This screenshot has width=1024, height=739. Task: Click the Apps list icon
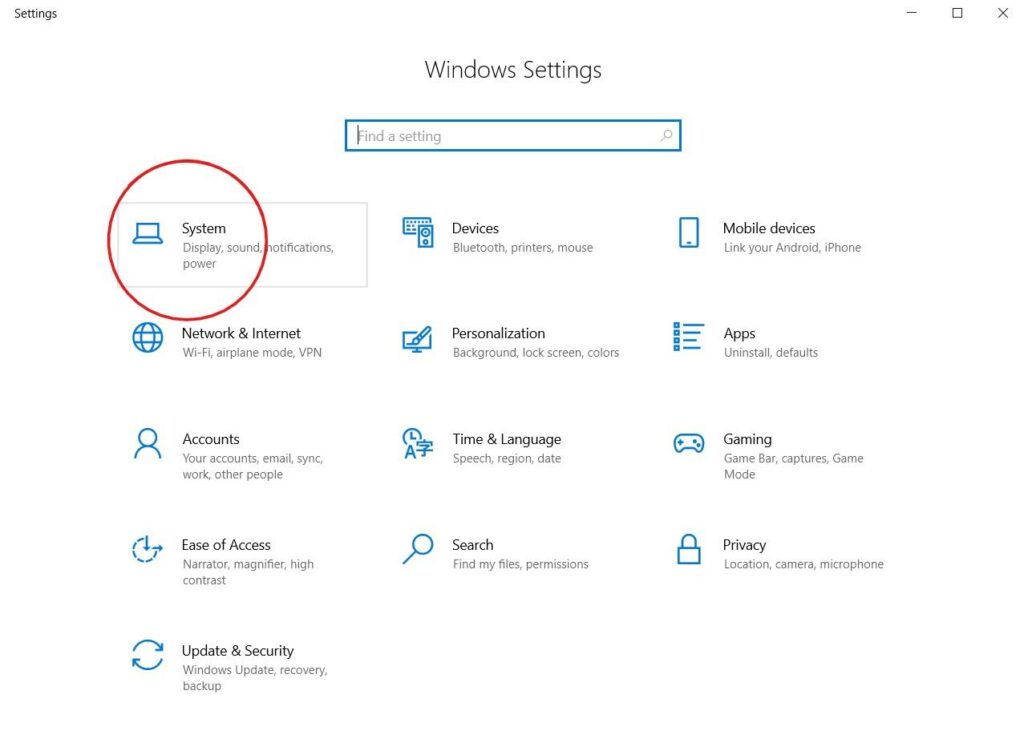[x=688, y=337]
